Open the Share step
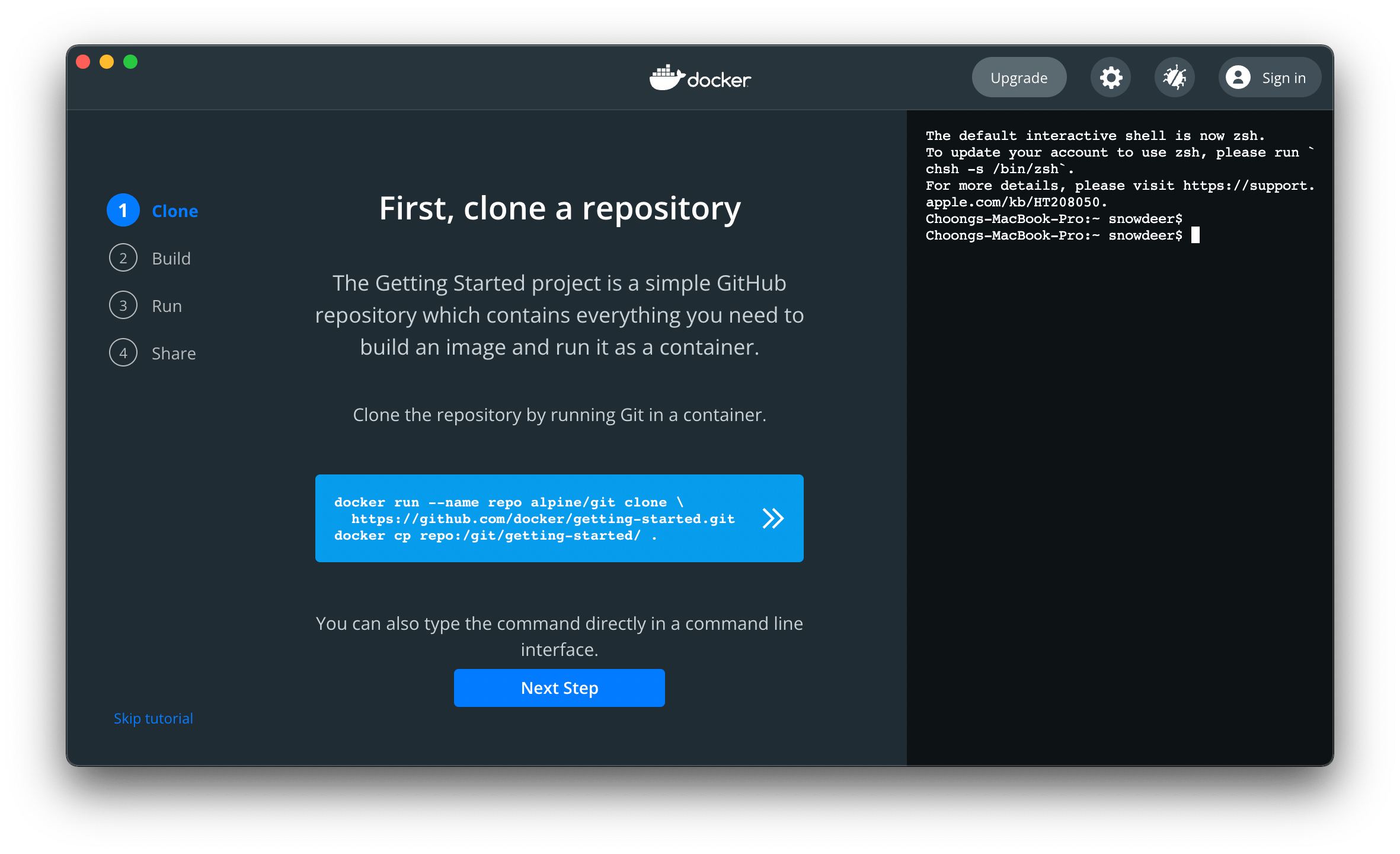The height and width of the screenshot is (854, 1400). 174,353
